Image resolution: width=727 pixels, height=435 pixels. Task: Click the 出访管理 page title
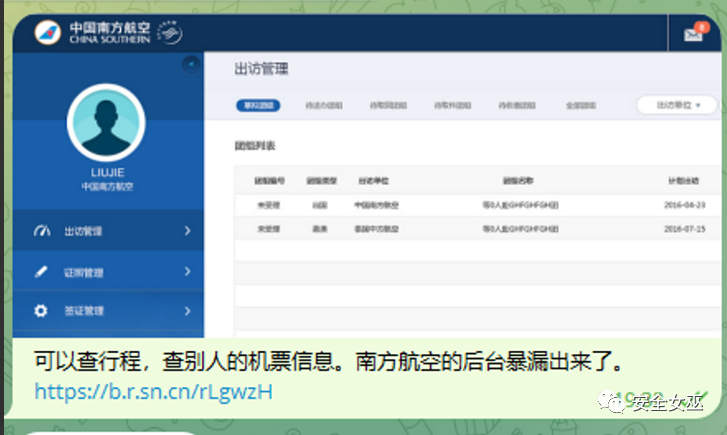tap(261, 69)
